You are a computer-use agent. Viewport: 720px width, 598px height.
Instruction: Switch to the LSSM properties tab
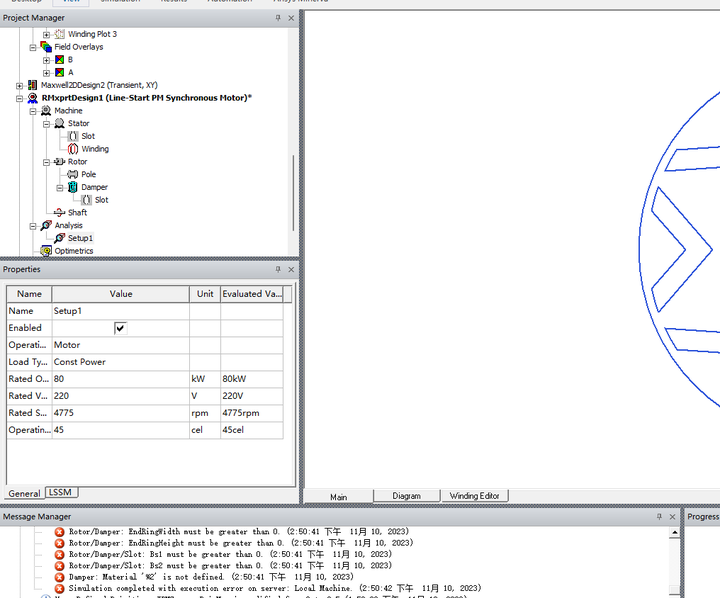coord(61,492)
